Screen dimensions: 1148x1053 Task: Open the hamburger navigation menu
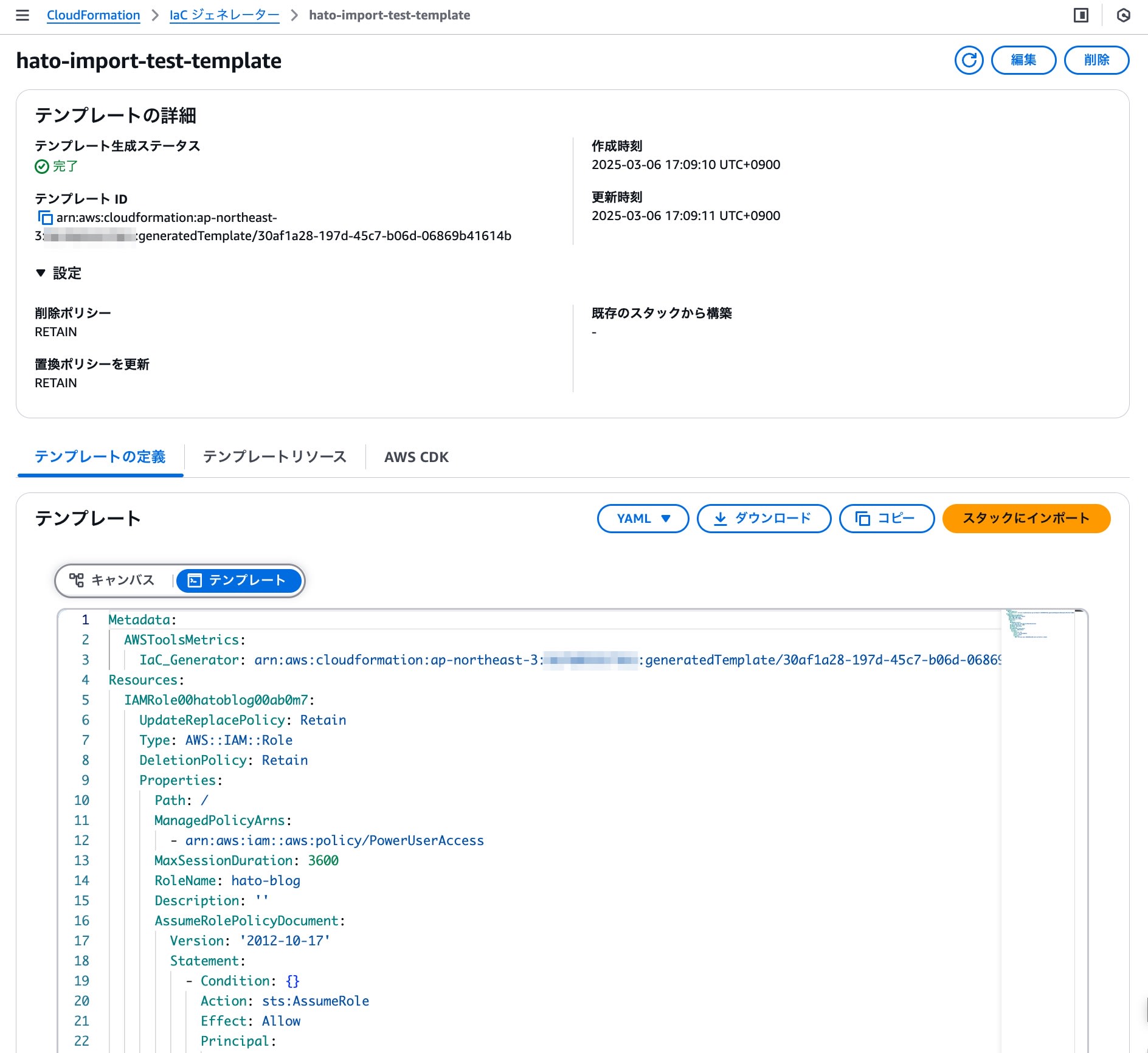coord(22,15)
